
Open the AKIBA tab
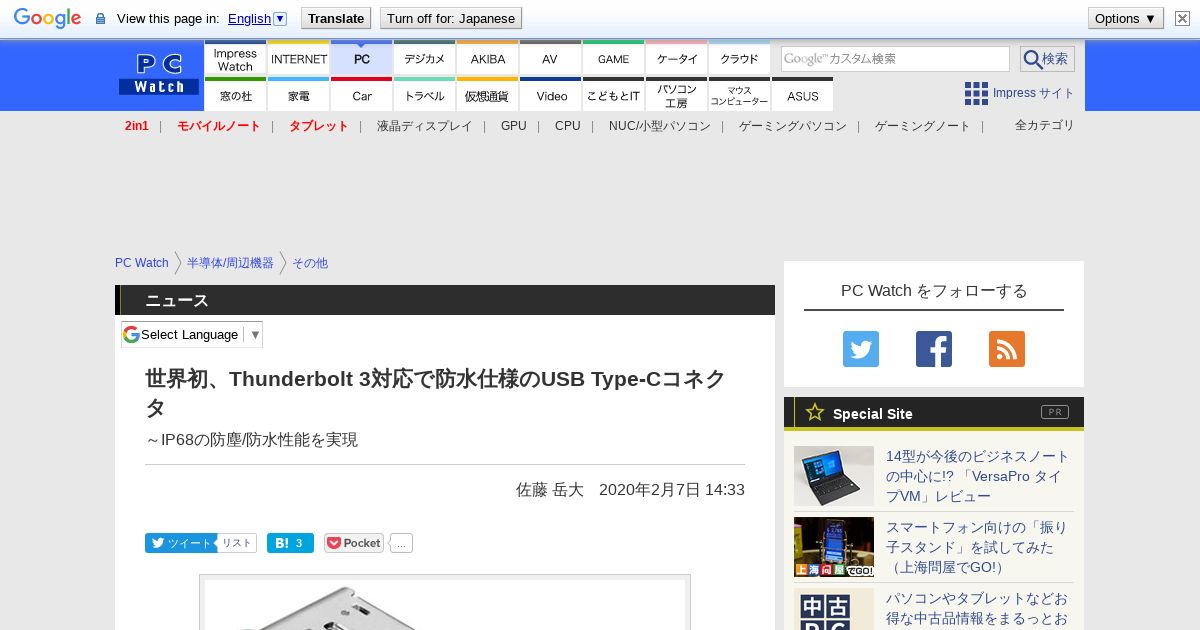(x=488, y=58)
